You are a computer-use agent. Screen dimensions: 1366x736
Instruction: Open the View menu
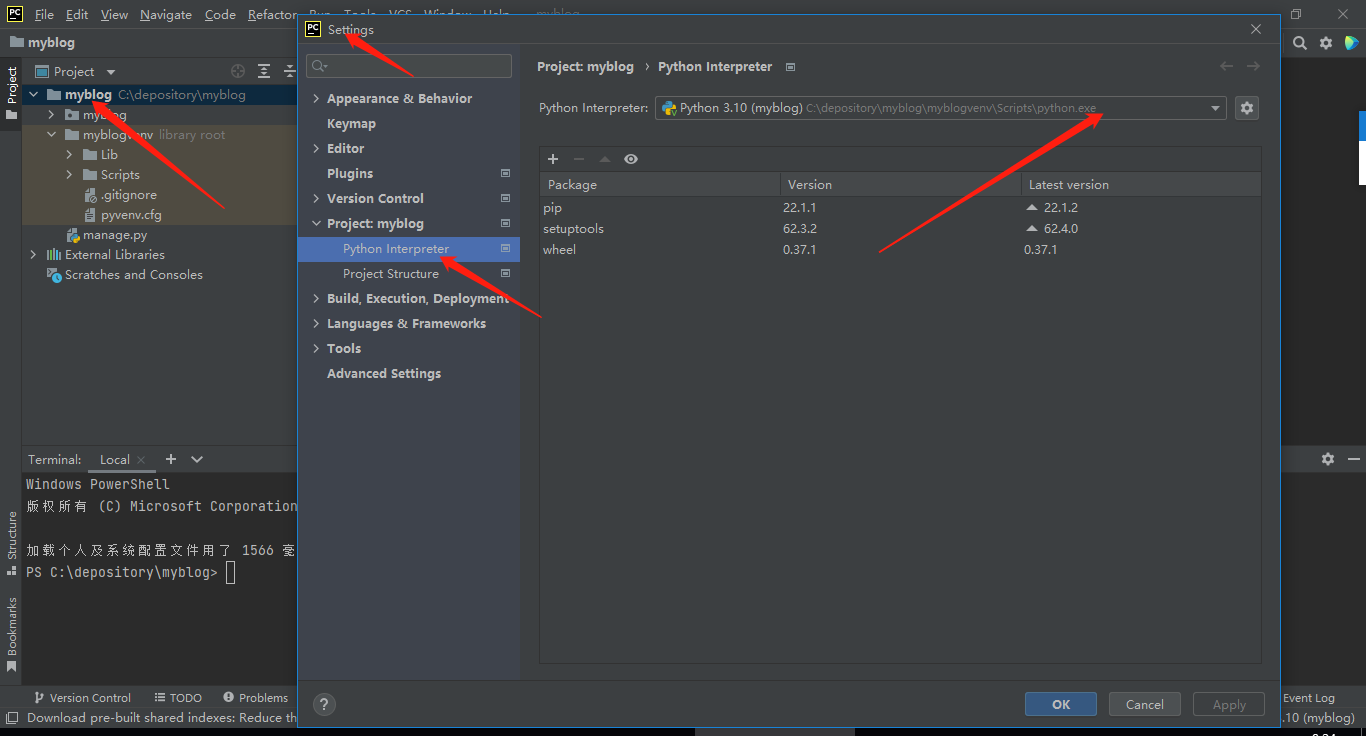pyautogui.click(x=115, y=15)
